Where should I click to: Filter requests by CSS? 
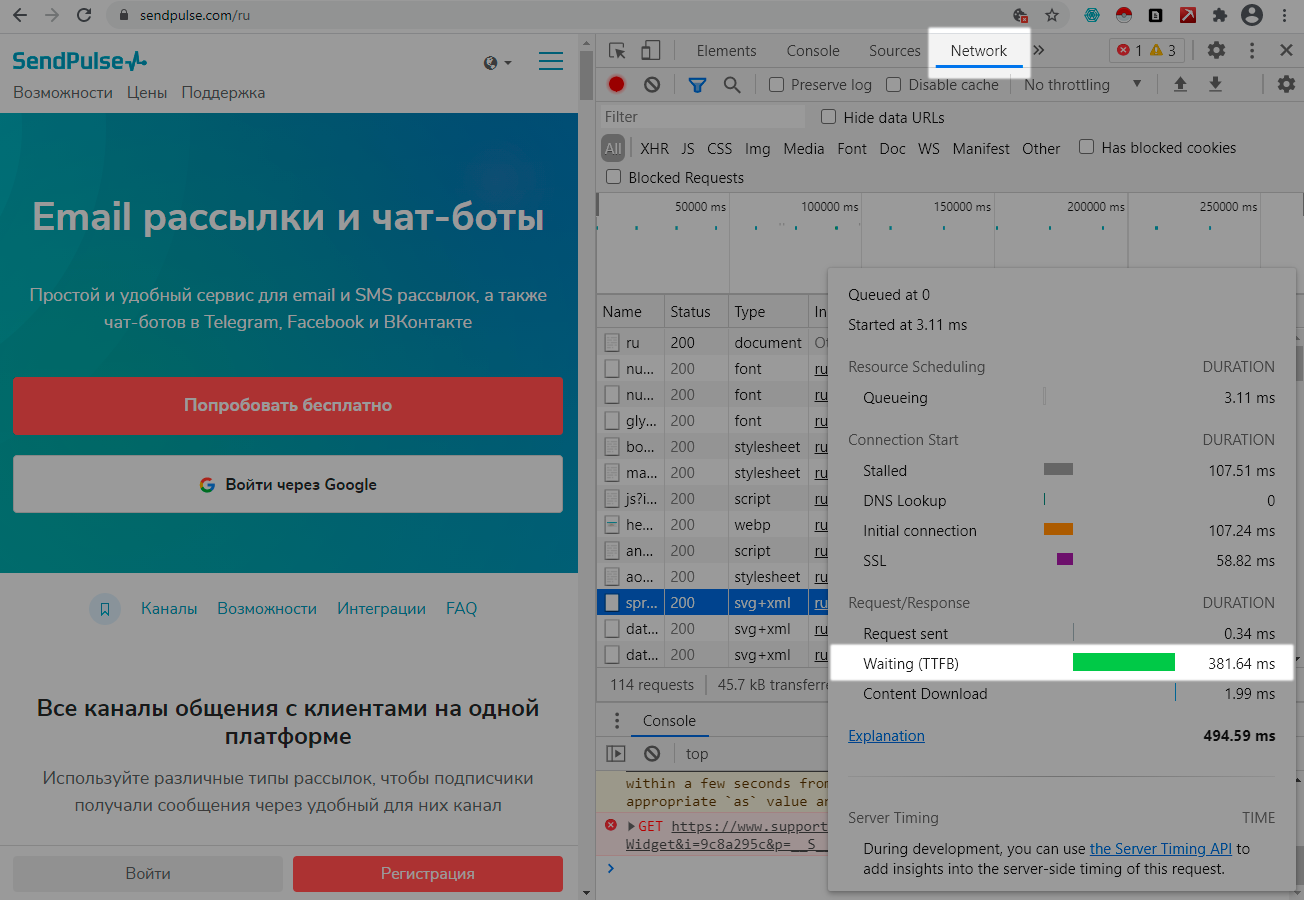coord(719,148)
